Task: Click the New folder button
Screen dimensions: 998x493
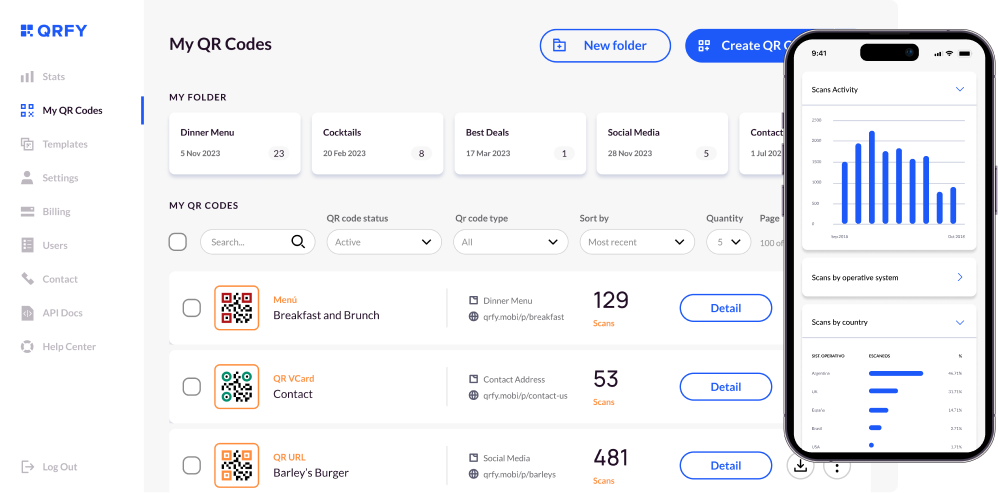Action: (x=605, y=46)
